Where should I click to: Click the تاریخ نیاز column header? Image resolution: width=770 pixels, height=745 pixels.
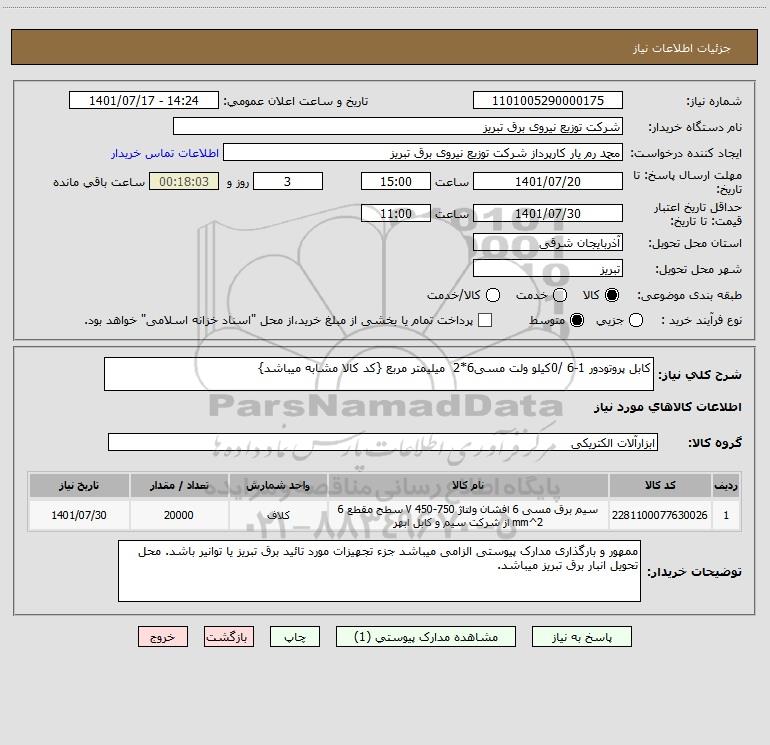click(x=79, y=485)
